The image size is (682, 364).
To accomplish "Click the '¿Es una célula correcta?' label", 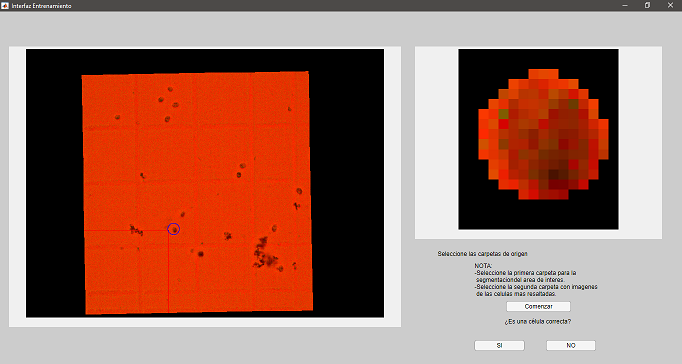I will pos(538,322).
